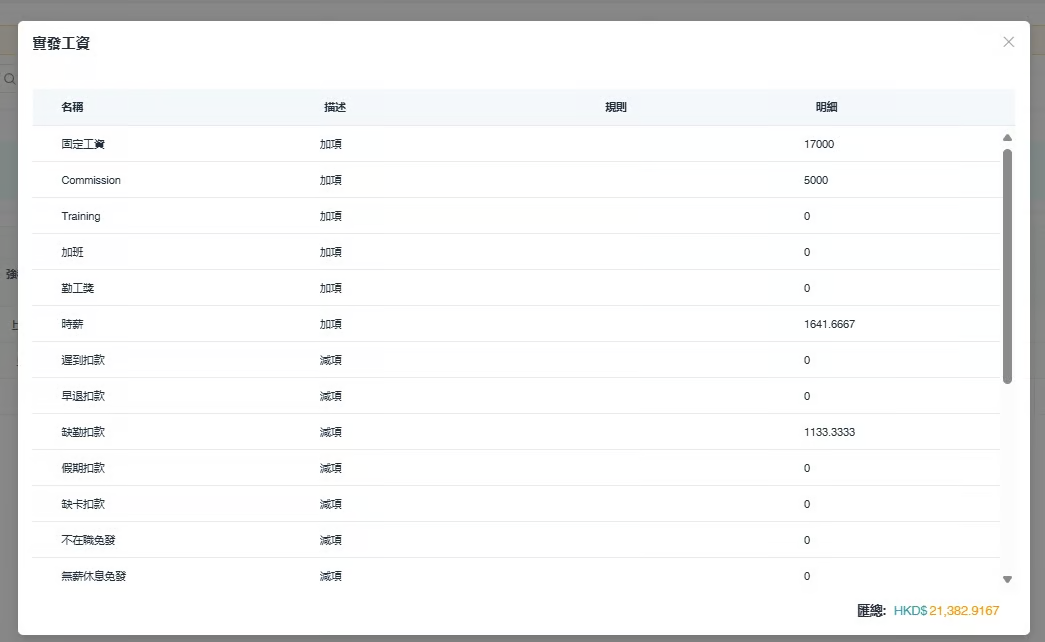
Task: Click the 17000 fixed salary value
Action: pyautogui.click(x=818, y=144)
